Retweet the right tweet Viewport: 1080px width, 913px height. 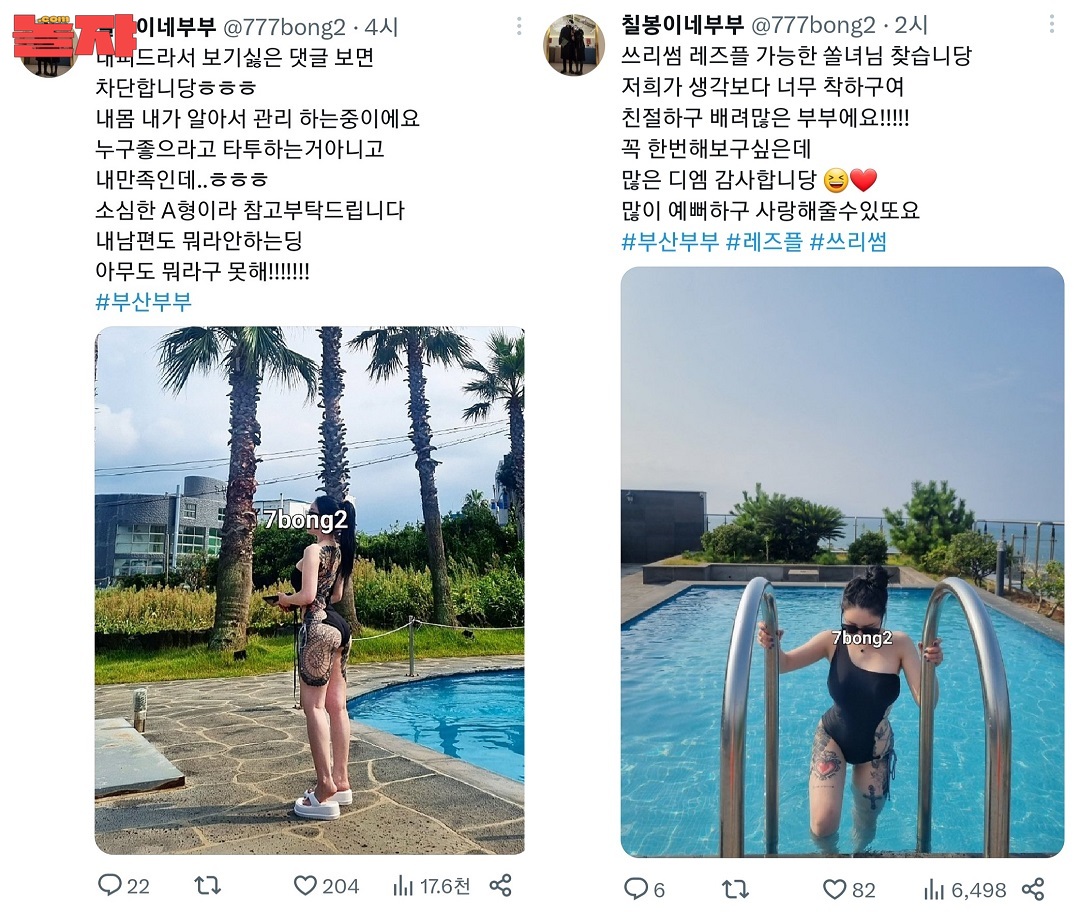coord(735,890)
